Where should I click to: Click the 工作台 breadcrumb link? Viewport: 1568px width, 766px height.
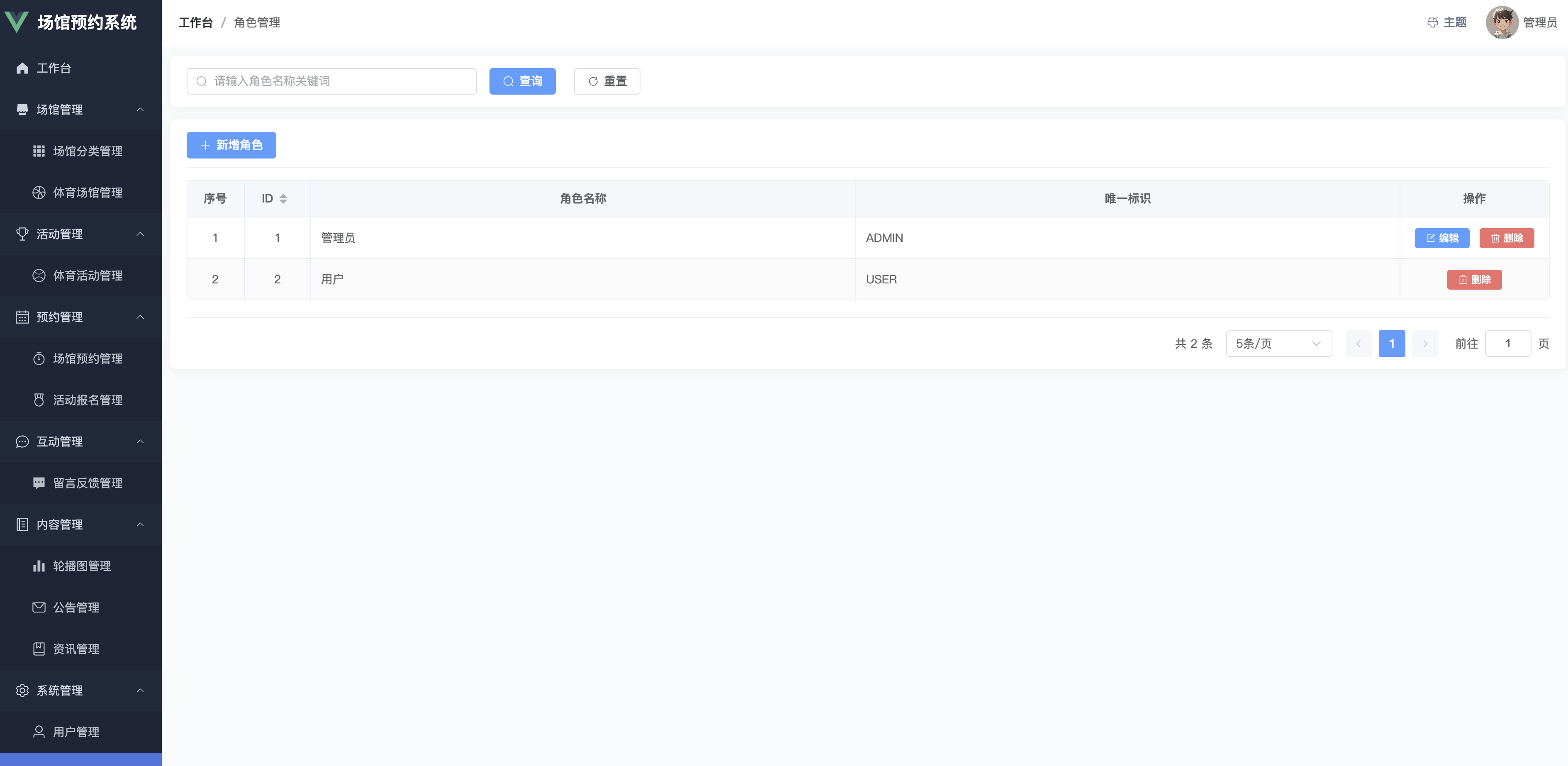tap(195, 22)
